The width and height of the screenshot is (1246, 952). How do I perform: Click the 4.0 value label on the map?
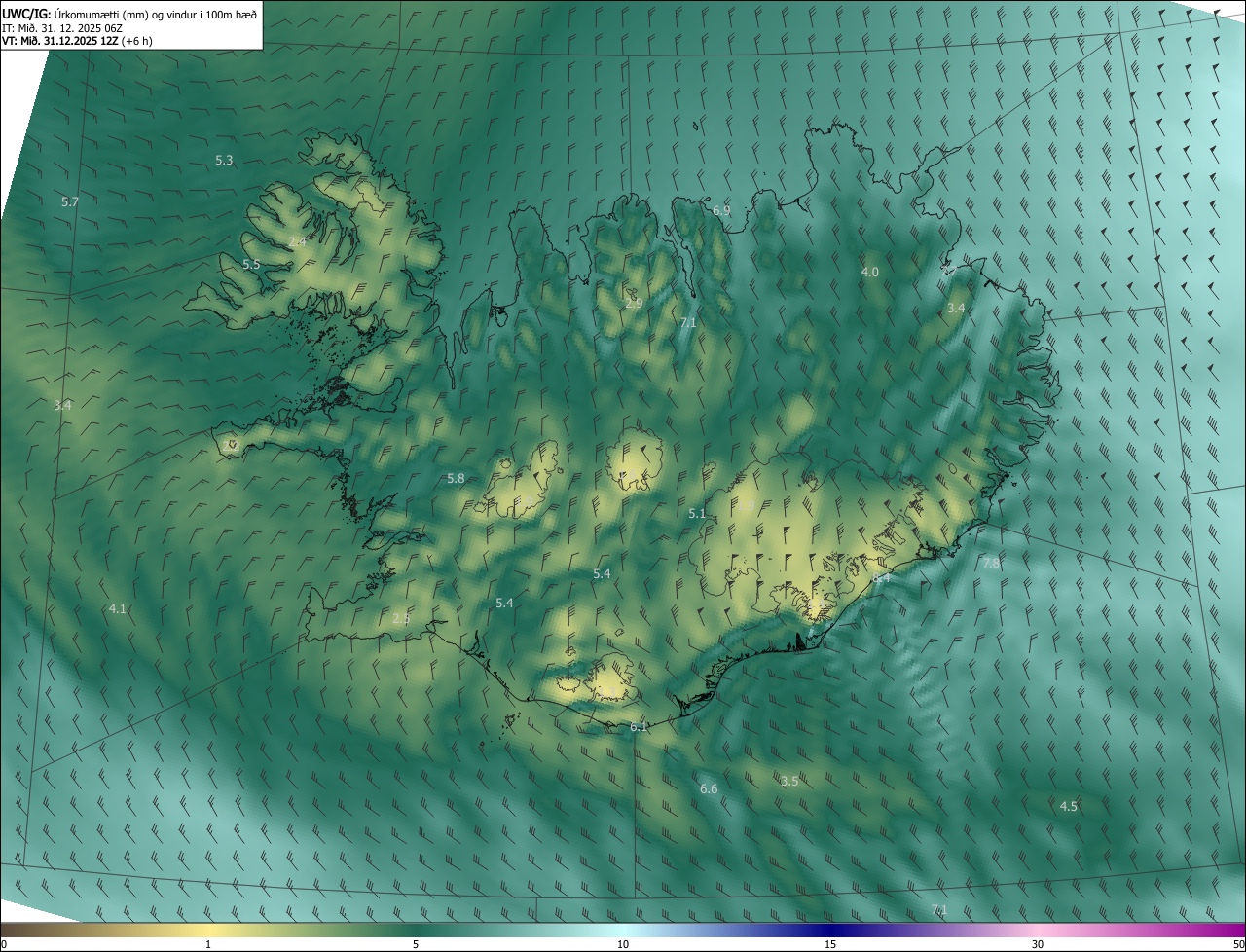point(870,272)
